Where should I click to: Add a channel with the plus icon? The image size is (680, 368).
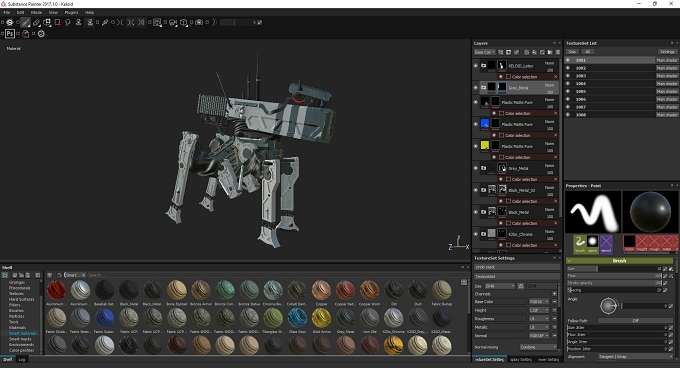point(554,294)
